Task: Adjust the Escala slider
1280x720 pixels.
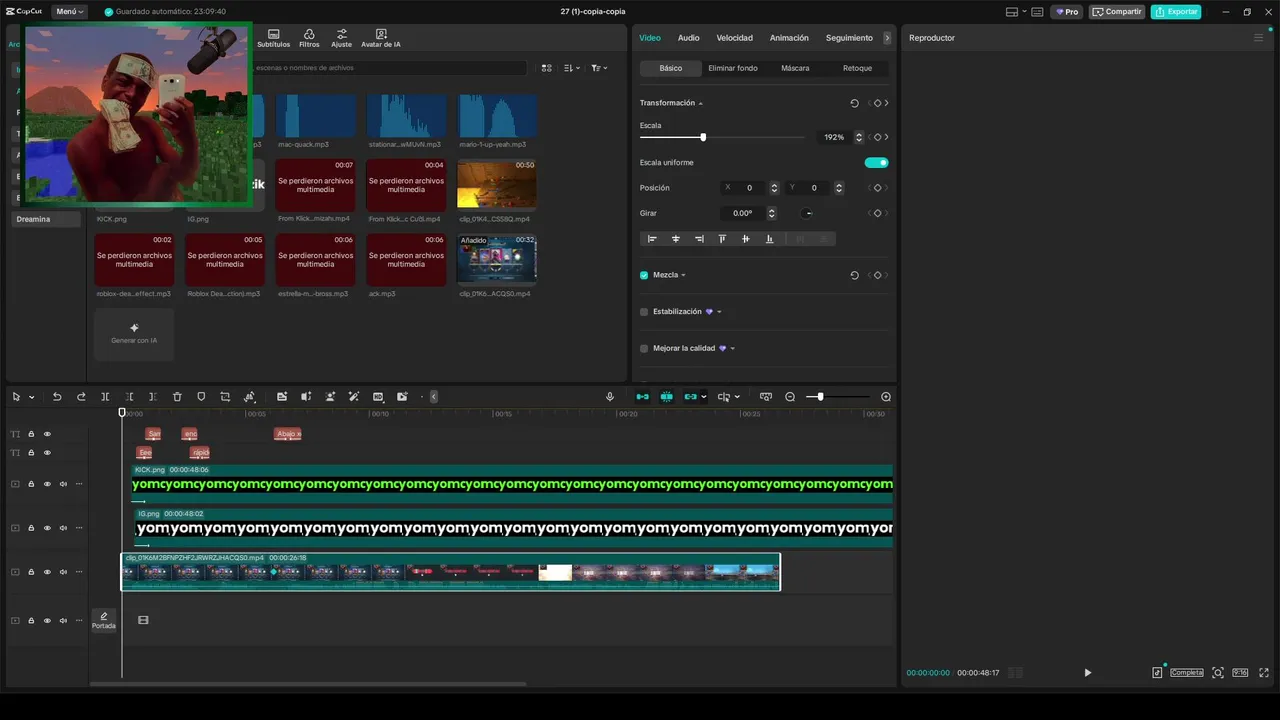Action: point(703,137)
